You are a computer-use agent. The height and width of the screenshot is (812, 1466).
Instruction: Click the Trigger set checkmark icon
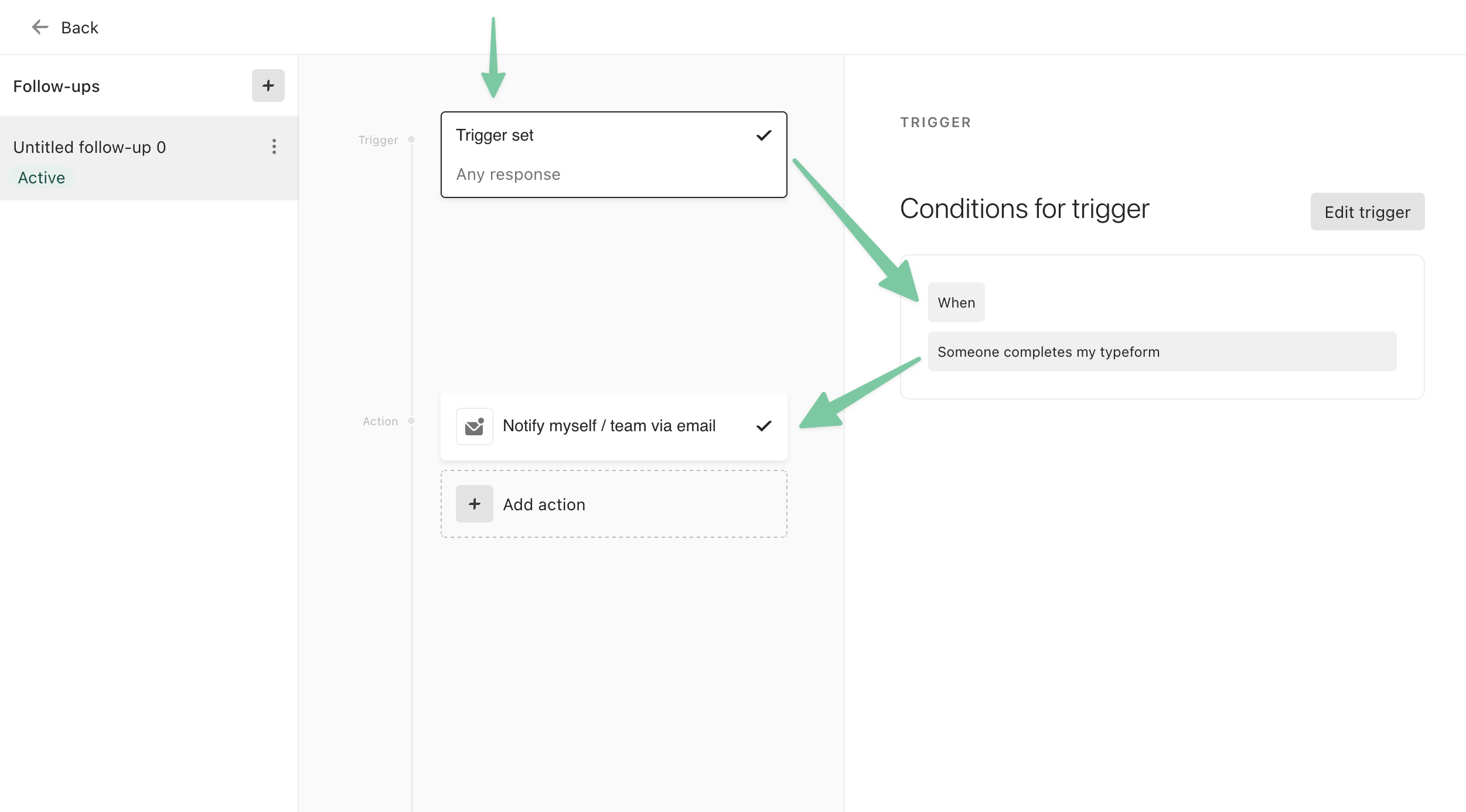click(x=763, y=135)
